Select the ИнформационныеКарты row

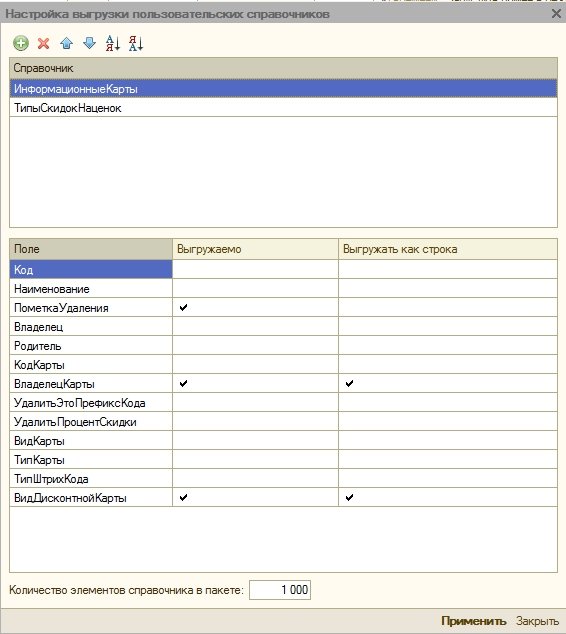[283, 89]
